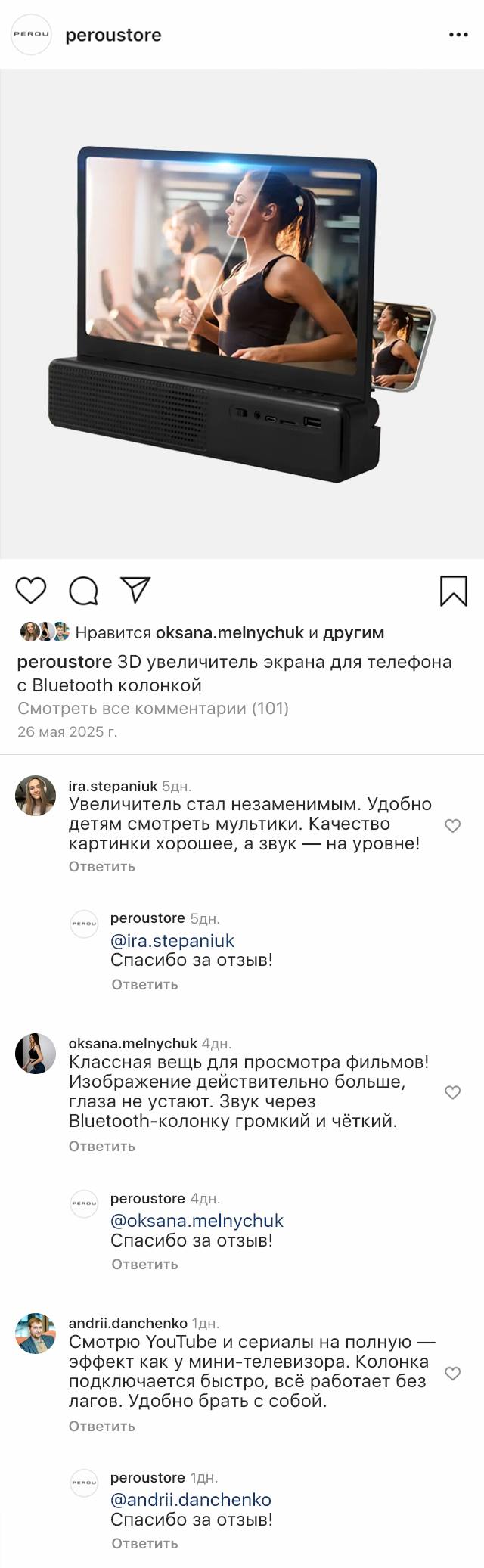This screenshot has height=1568, width=484.
Task: Like the post with the heart icon
Action: [x=31, y=590]
